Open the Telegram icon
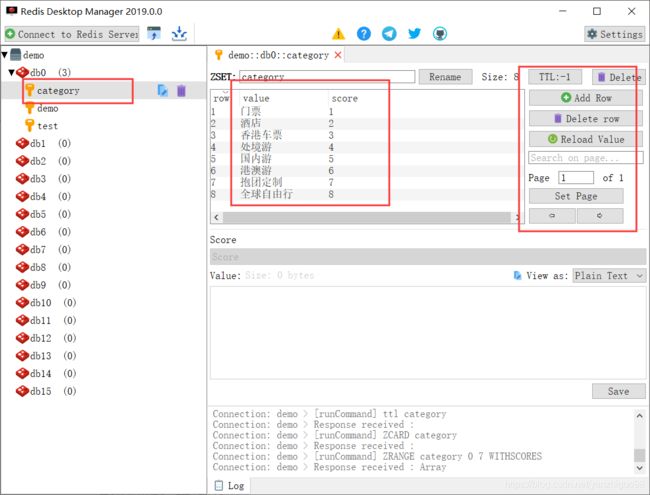The width and height of the screenshot is (650, 495). 389,34
